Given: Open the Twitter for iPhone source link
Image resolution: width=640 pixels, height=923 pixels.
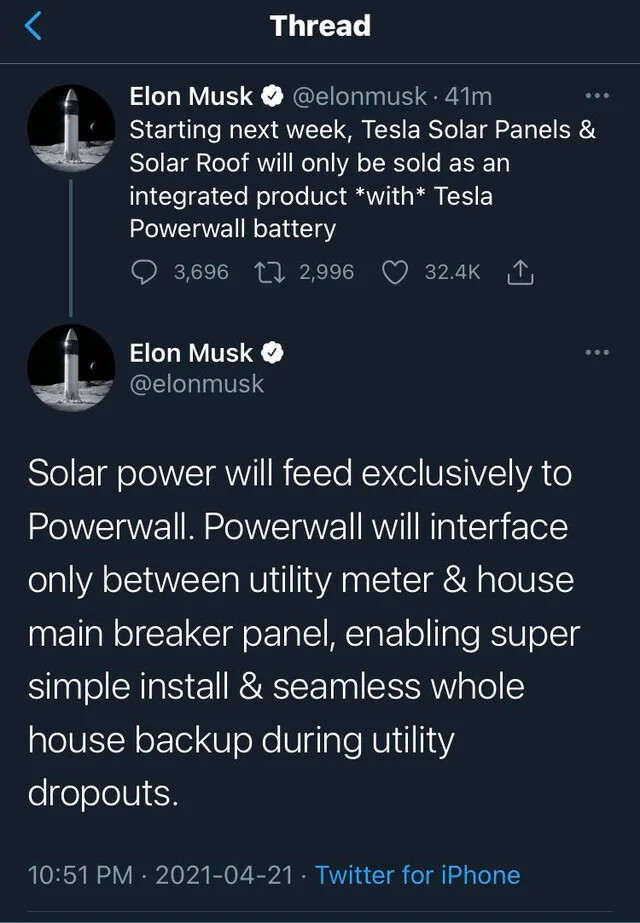Looking at the screenshot, I should pyautogui.click(x=417, y=875).
